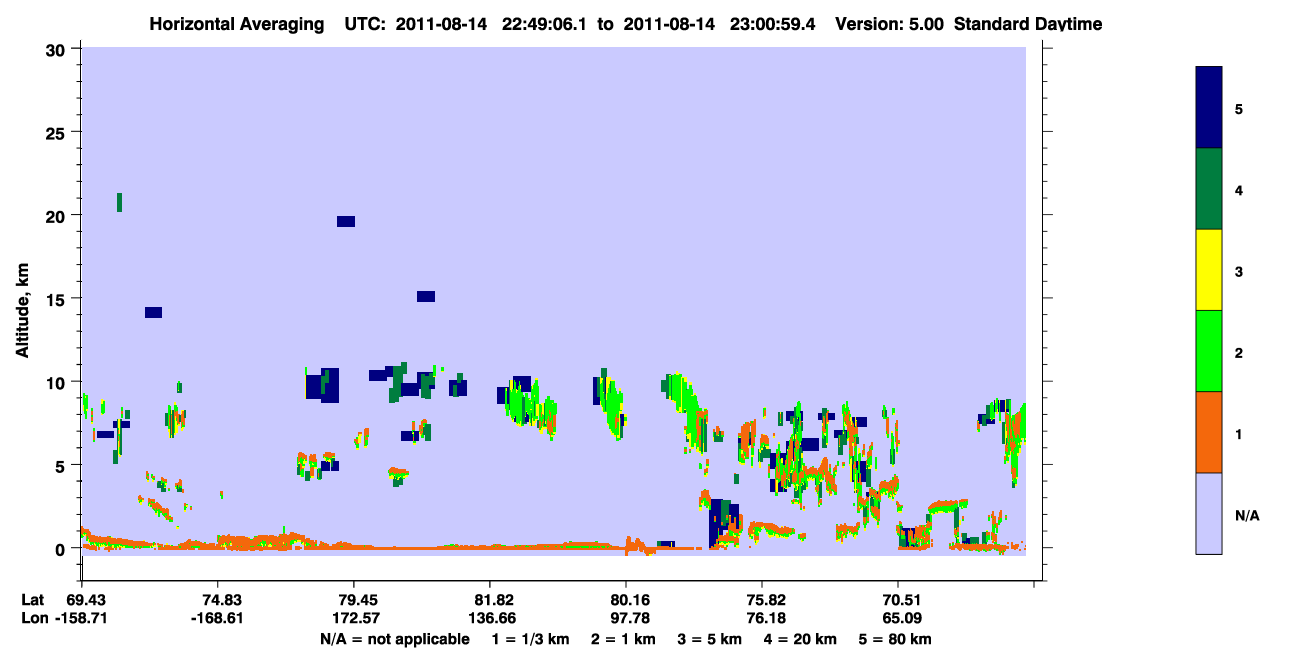Click the '2 = 1 km' legend note

(x=622, y=639)
